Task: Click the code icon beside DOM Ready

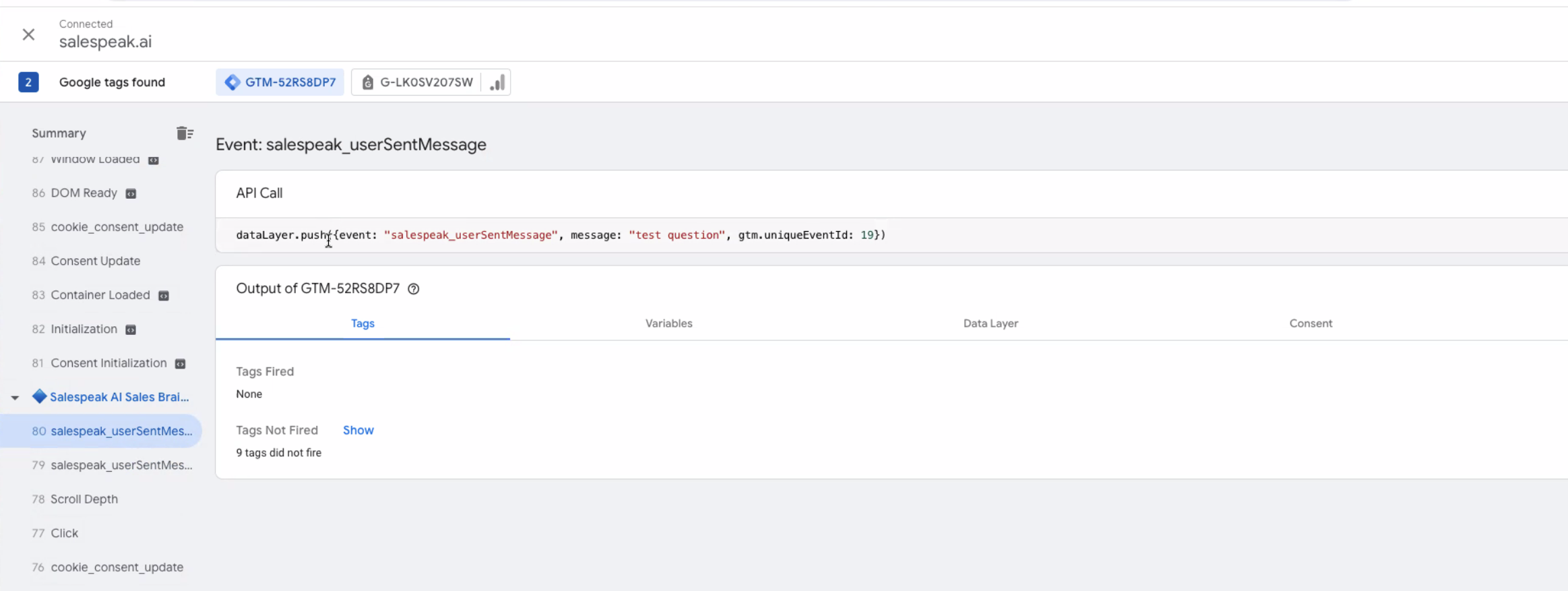Action: tap(131, 193)
